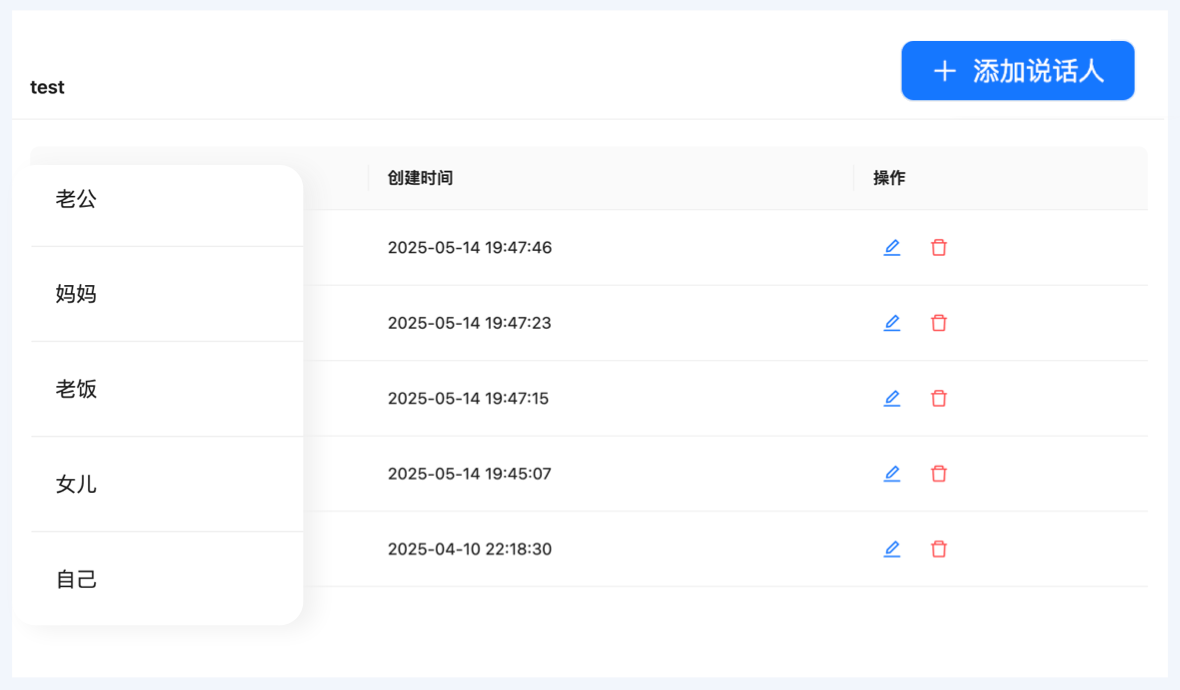
Task: Edit the entry created at 19:45:07
Action: (892, 474)
